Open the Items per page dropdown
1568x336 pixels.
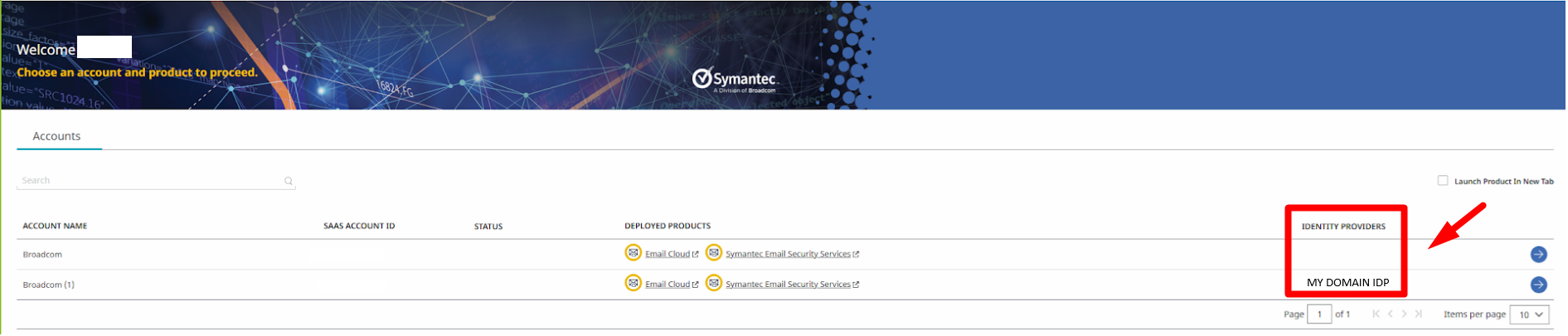[1530, 314]
